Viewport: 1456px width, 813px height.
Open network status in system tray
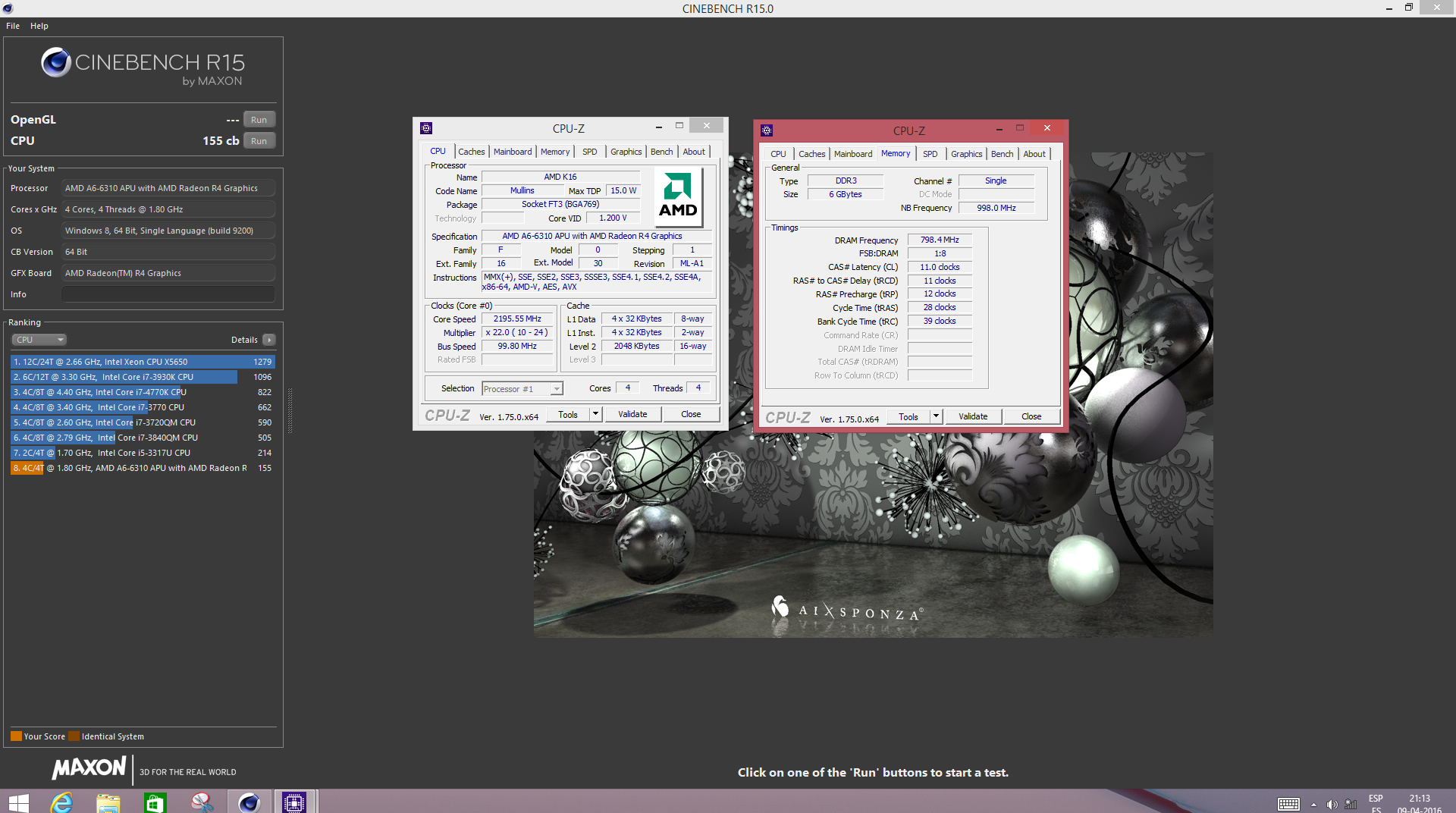pos(1351,804)
